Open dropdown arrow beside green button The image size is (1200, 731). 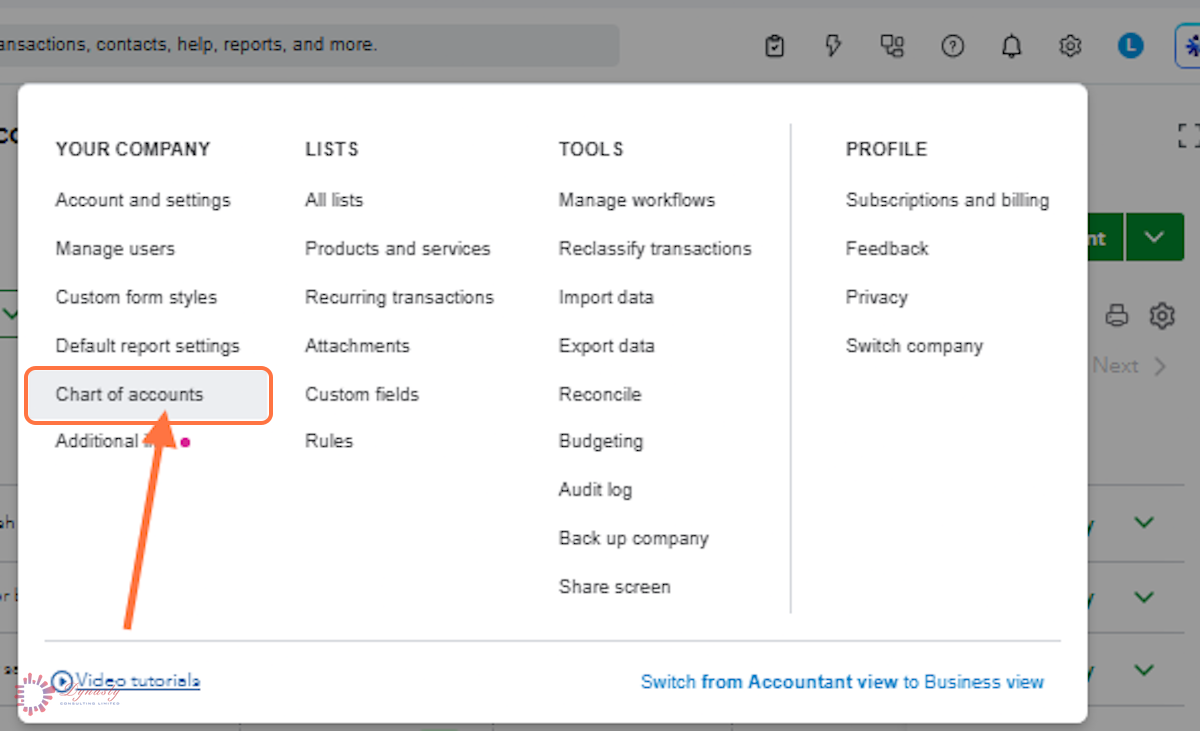1155,238
